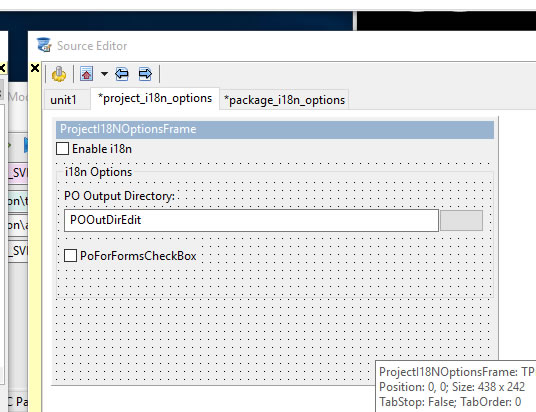Toggle the PoForFormsCheckBox checkbox
The width and height of the screenshot is (536, 412).
pyautogui.click(x=70, y=255)
